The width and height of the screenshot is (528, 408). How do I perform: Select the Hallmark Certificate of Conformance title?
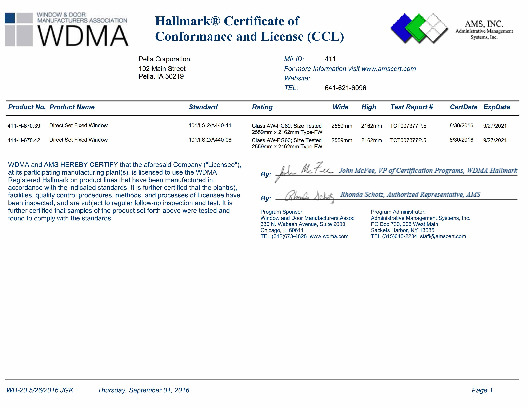(x=250, y=29)
